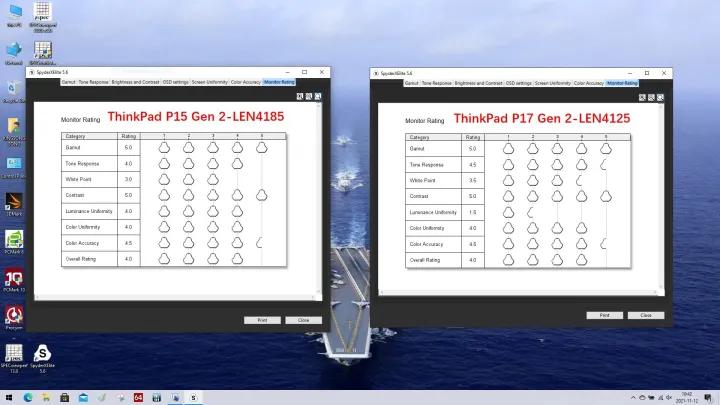The width and height of the screenshot is (720, 405).
Task: Select 'White Point' row label in P15 table
Action: (x=79, y=180)
